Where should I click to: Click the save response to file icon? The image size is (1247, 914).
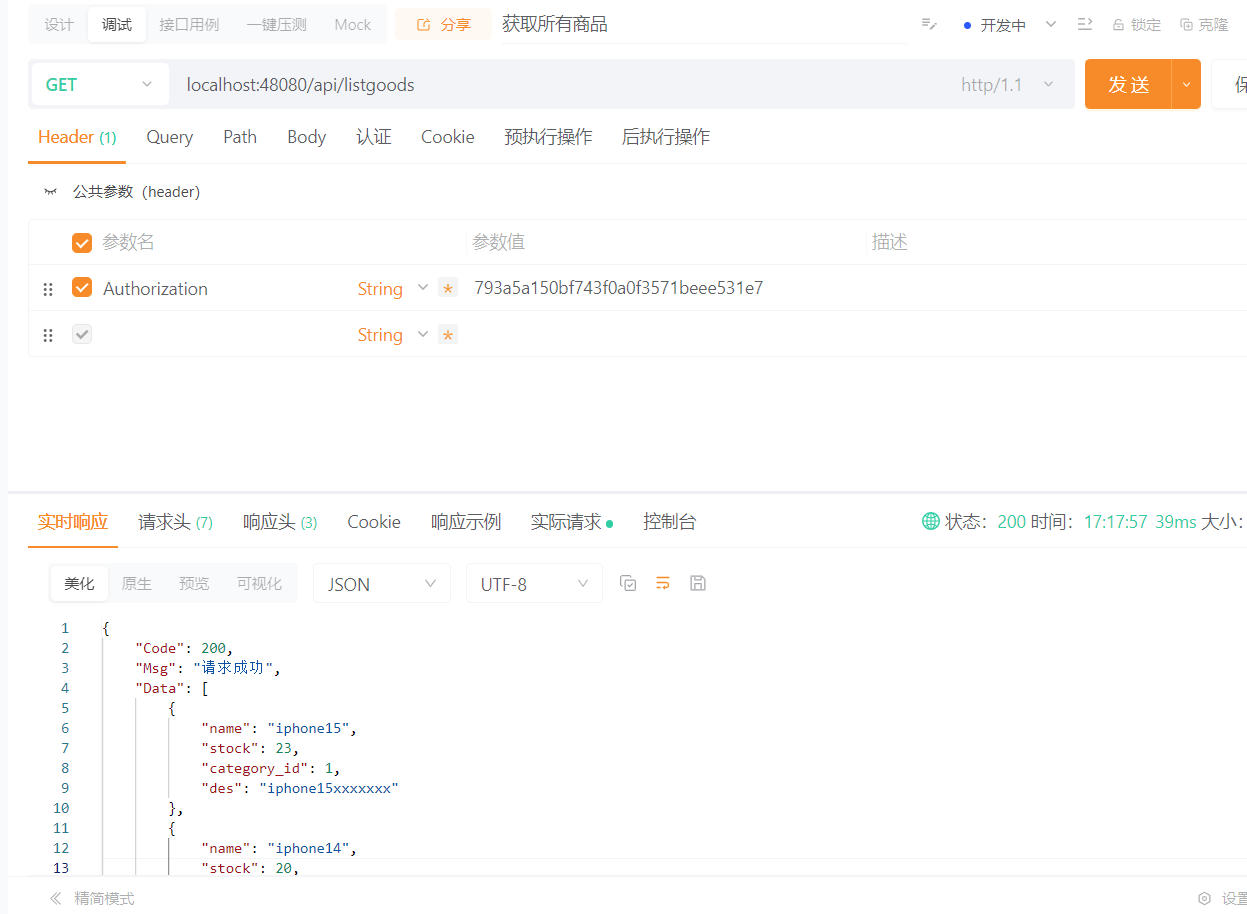tap(698, 583)
